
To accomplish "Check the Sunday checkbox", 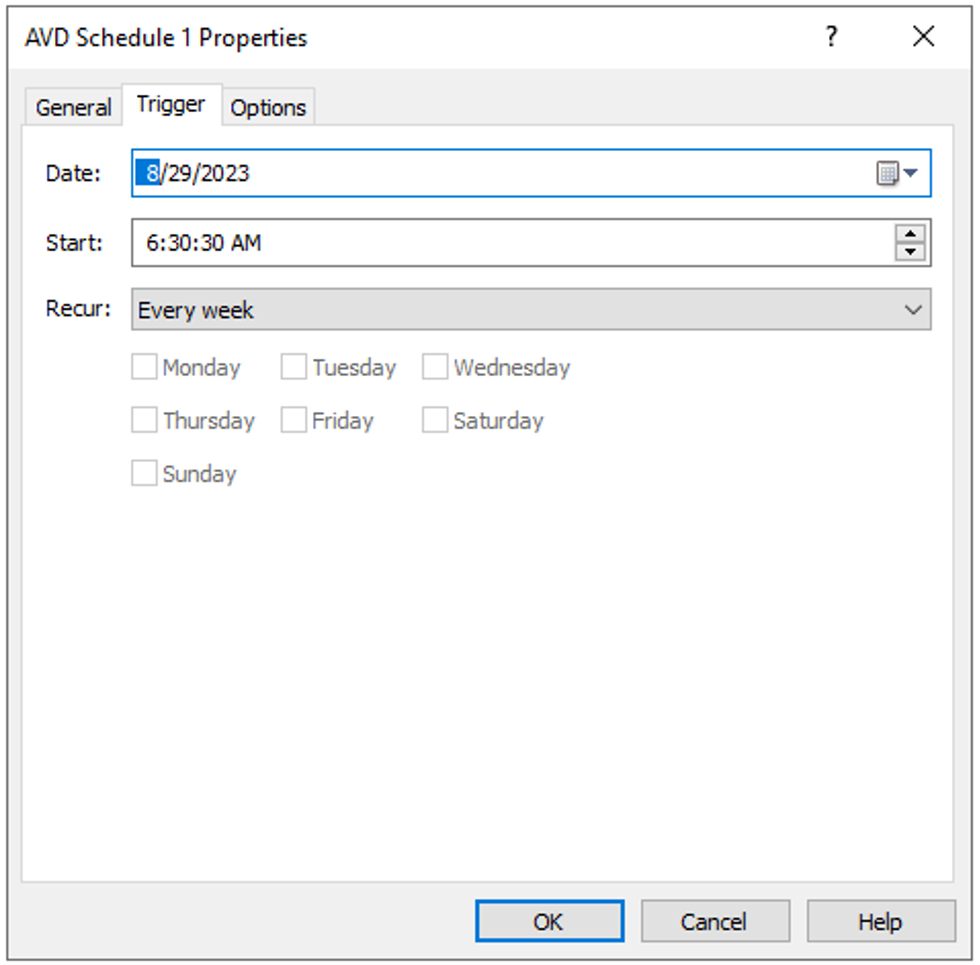I will pyautogui.click(x=144, y=473).
